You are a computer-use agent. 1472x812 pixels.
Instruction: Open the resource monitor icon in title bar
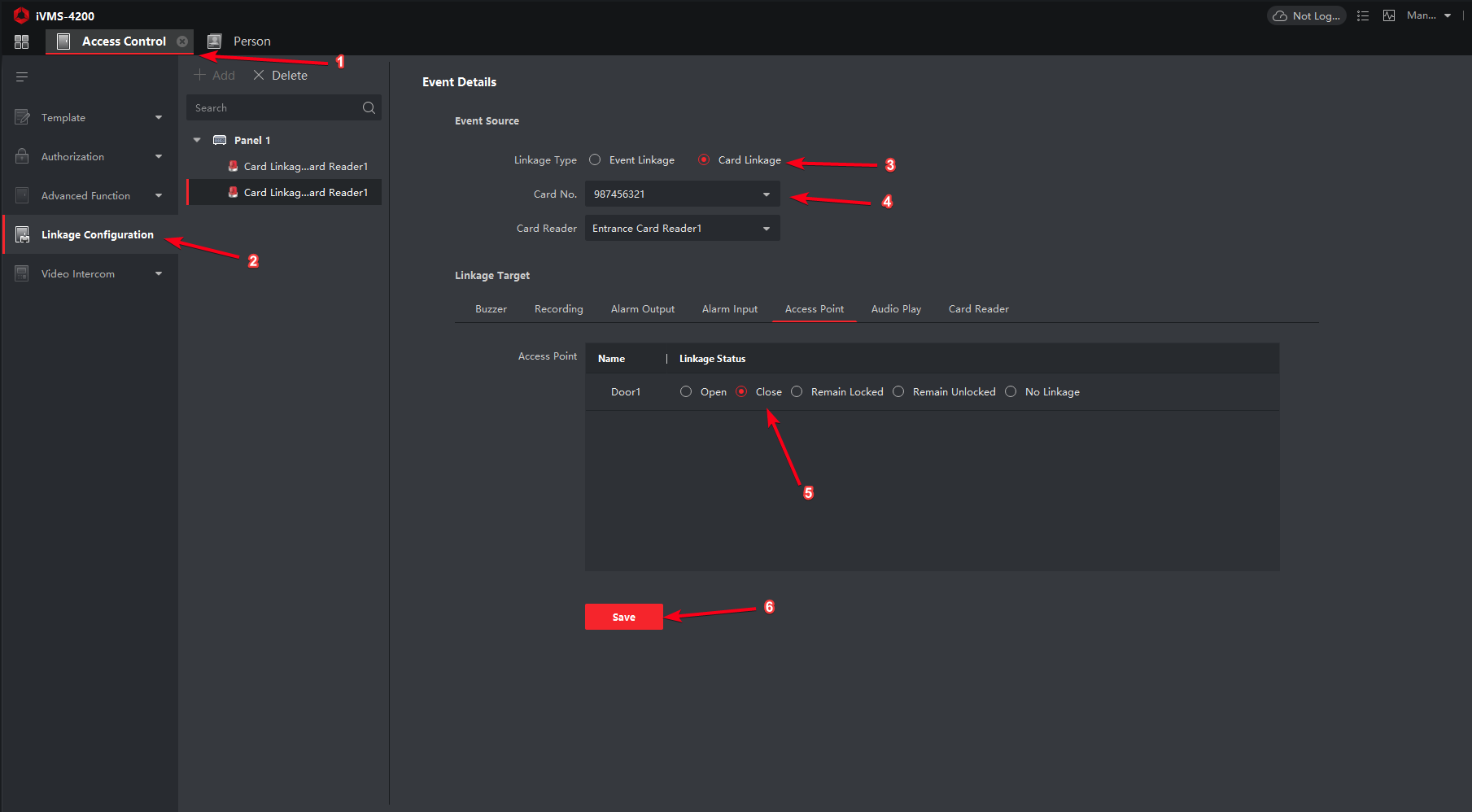[x=1389, y=15]
